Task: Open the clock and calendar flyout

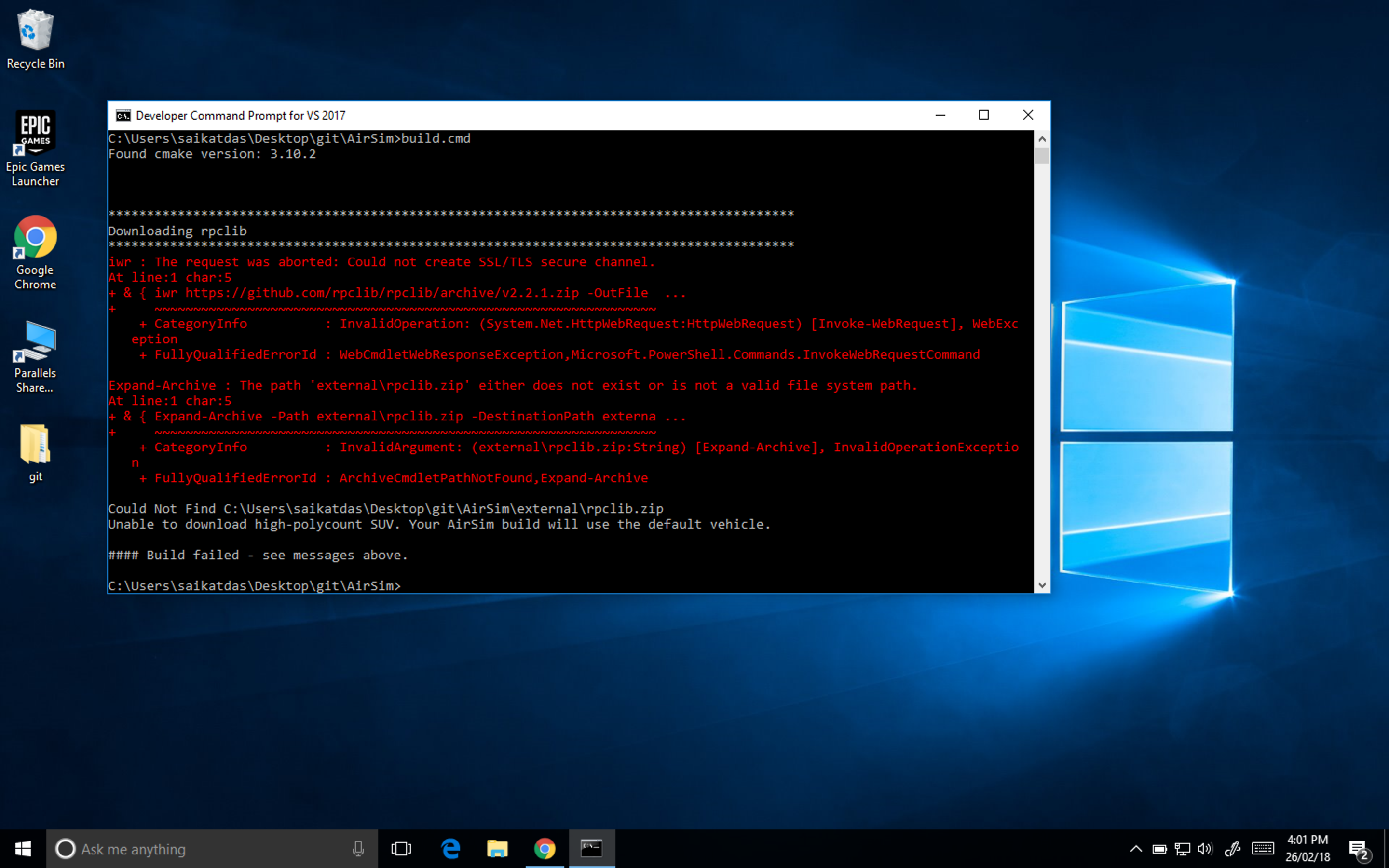Action: (x=1307, y=849)
